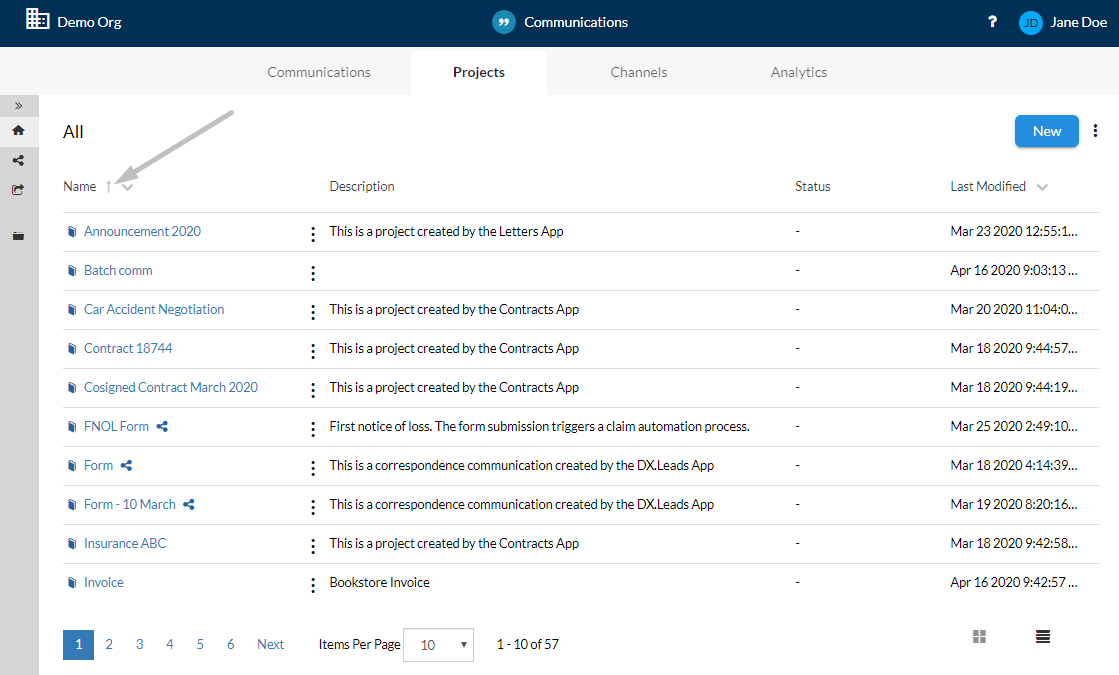Image resolution: width=1119 pixels, height=675 pixels.
Task: Click the Status column header
Action: [813, 186]
